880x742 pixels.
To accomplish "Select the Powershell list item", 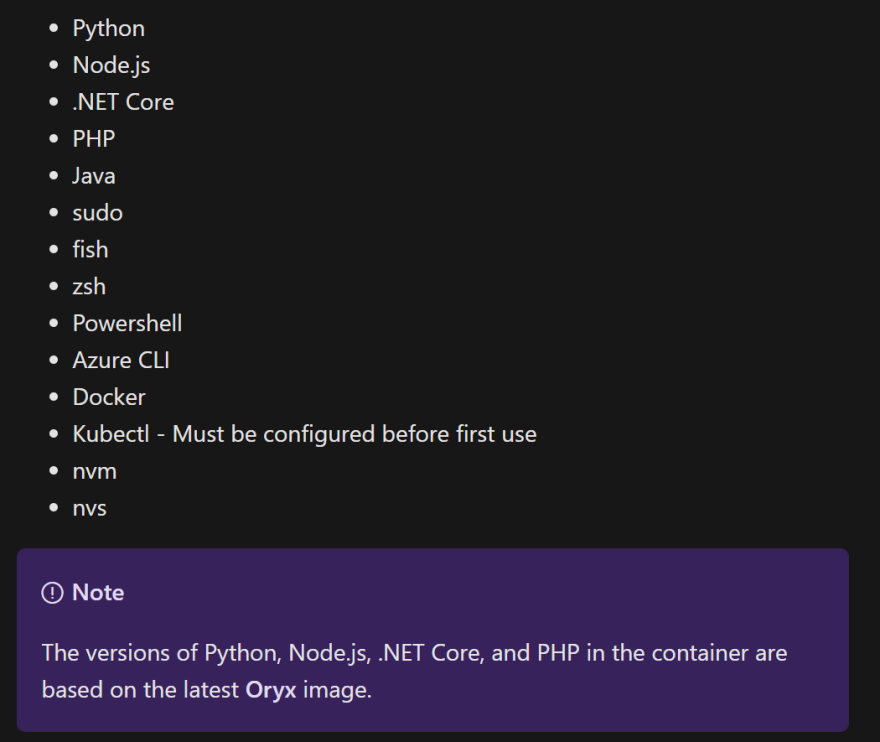I will click(x=127, y=323).
